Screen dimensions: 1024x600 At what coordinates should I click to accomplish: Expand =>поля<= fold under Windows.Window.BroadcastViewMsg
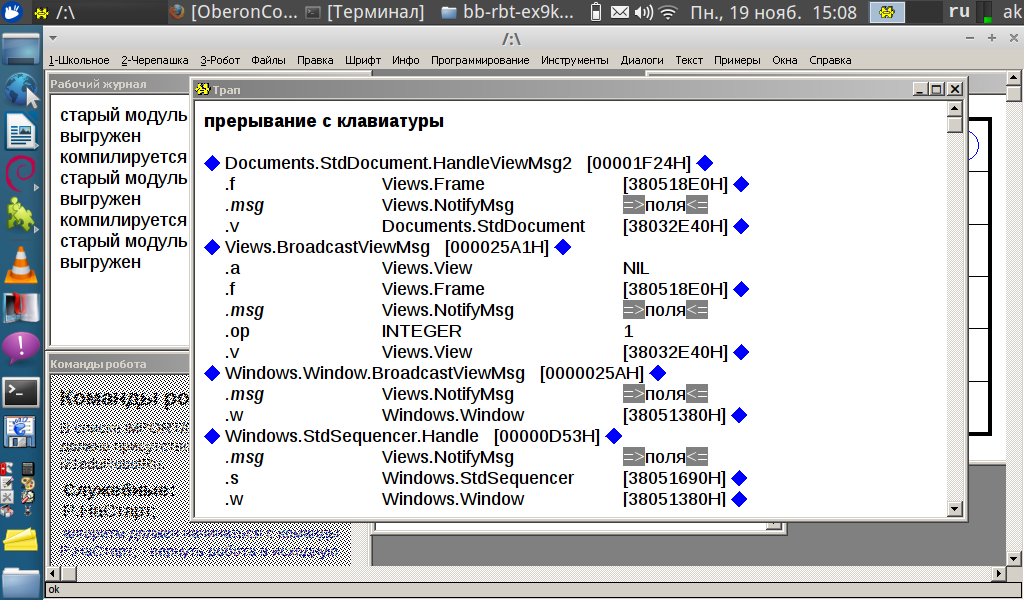click(x=665, y=394)
